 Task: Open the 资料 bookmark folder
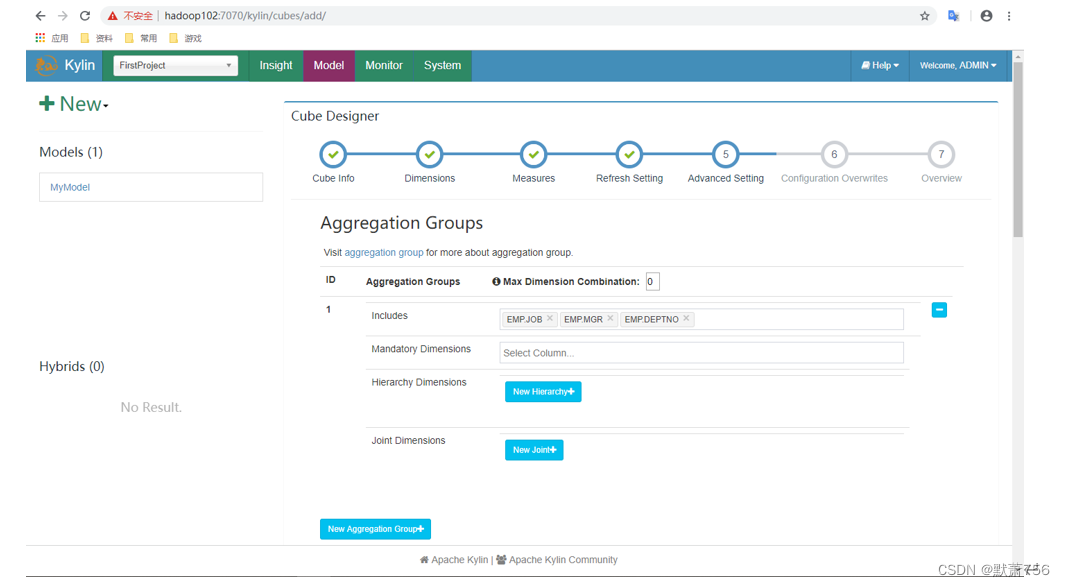(x=96, y=38)
